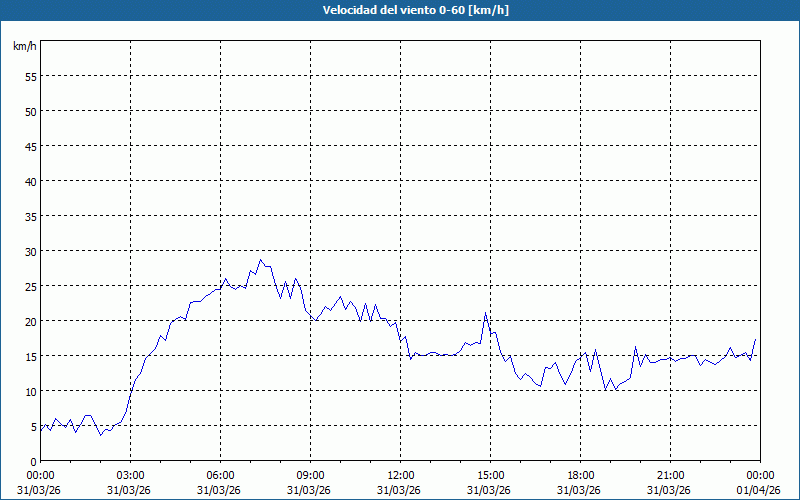This screenshot has width=800, height=500.
Task: Click the 09:00 time label
Action: 310,475
